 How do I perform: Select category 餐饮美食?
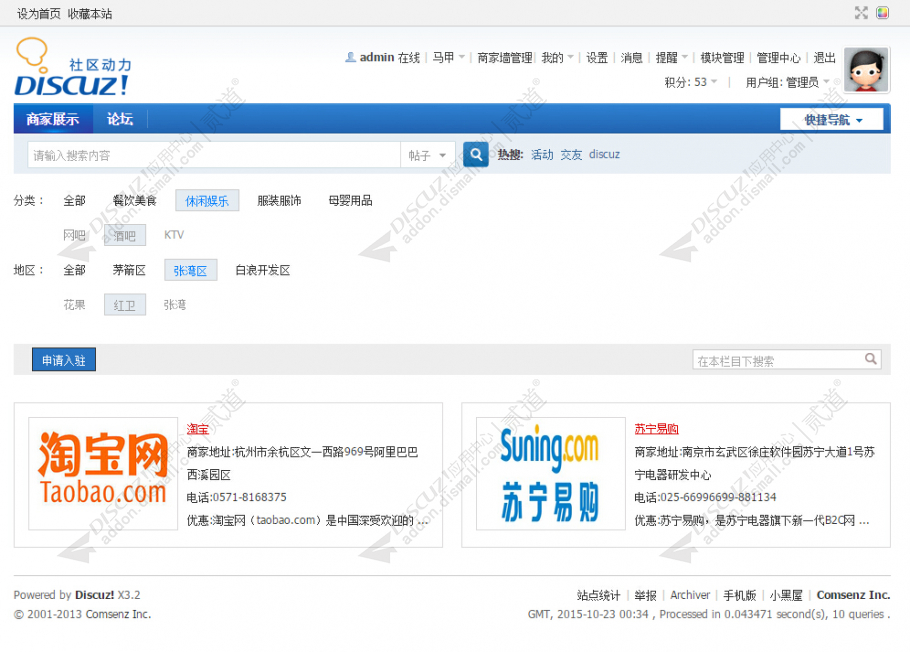(135, 201)
